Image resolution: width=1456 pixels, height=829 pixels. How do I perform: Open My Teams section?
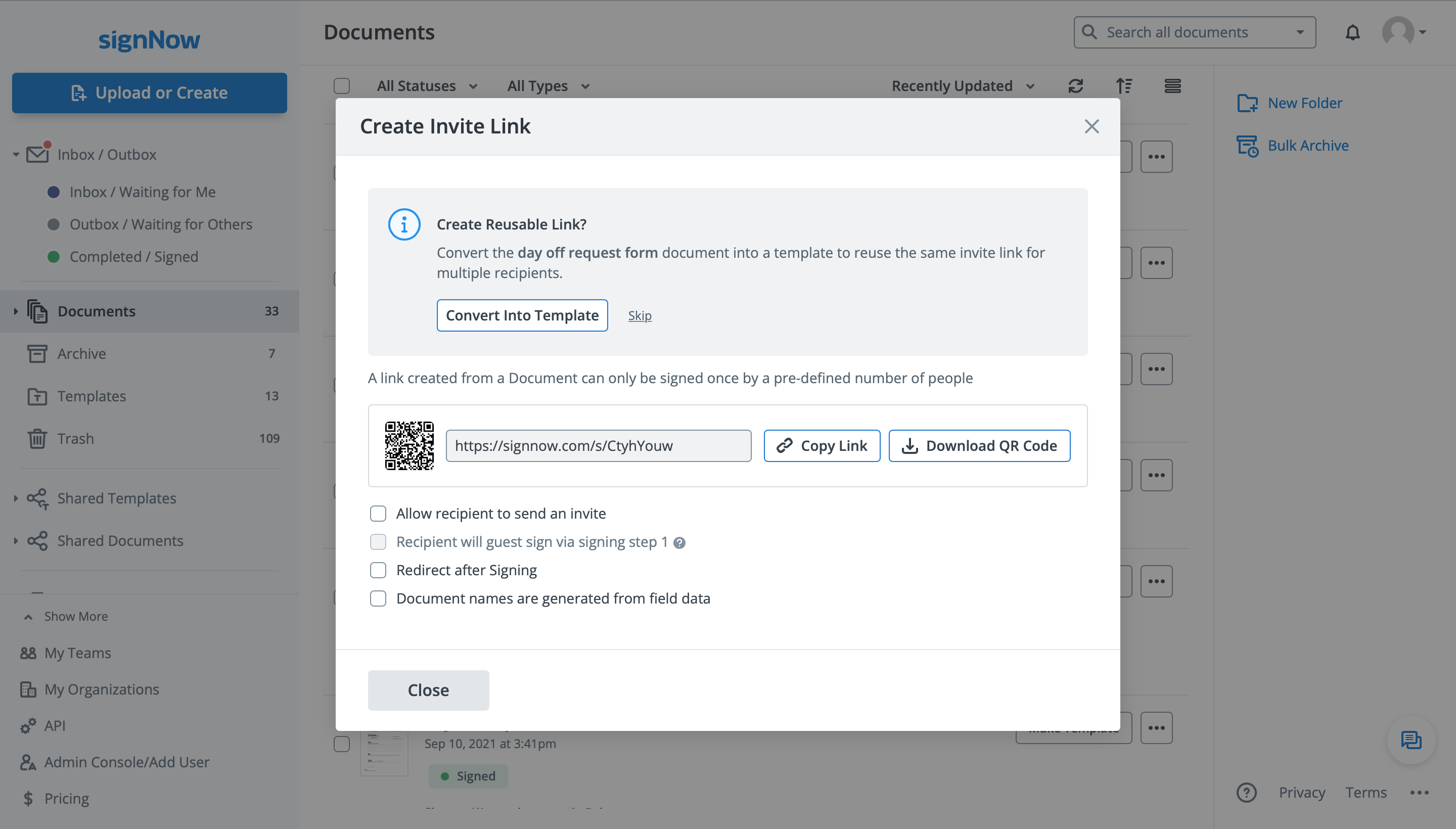77,653
